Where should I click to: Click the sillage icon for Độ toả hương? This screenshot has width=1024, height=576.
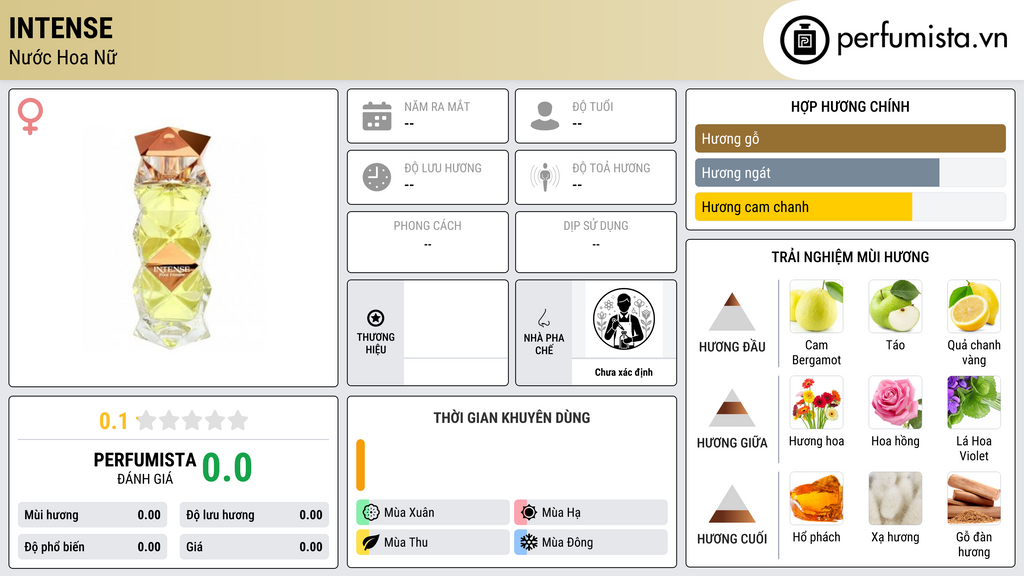(545, 177)
